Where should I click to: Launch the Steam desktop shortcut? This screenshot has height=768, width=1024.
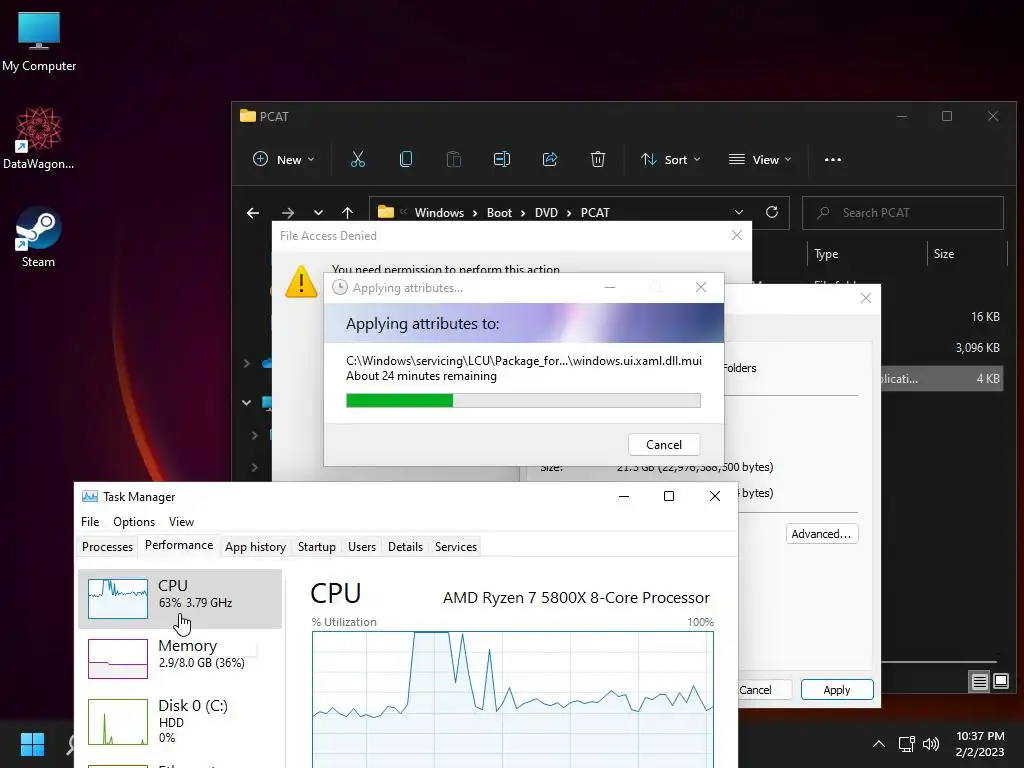click(39, 236)
